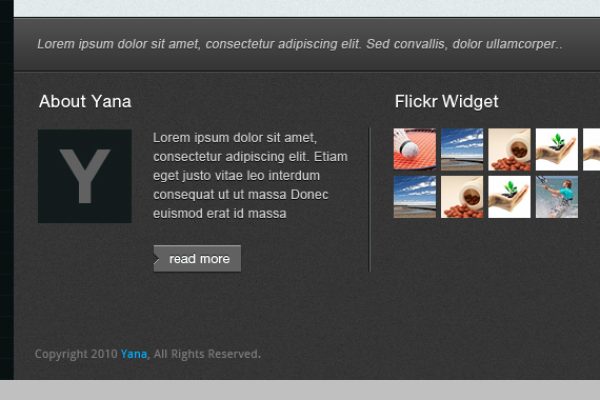
Task: Open the top-row coffee beans thumbnail
Action: 510,149
